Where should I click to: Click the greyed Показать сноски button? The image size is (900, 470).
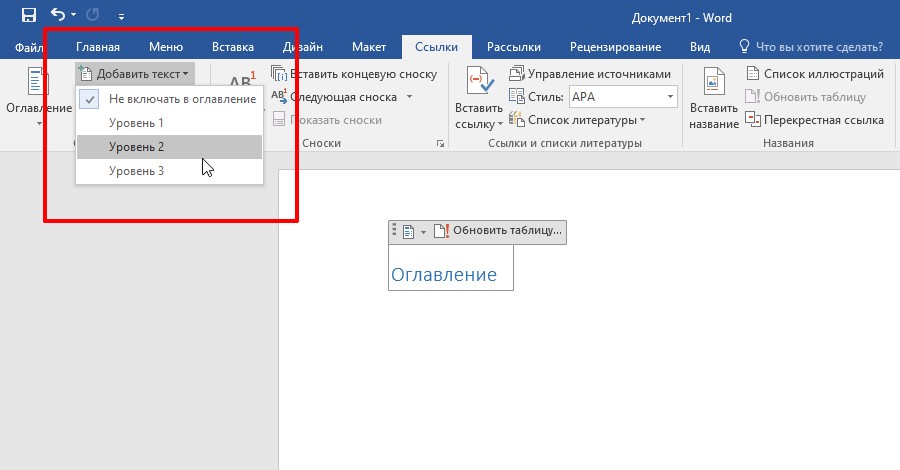click(327, 120)
